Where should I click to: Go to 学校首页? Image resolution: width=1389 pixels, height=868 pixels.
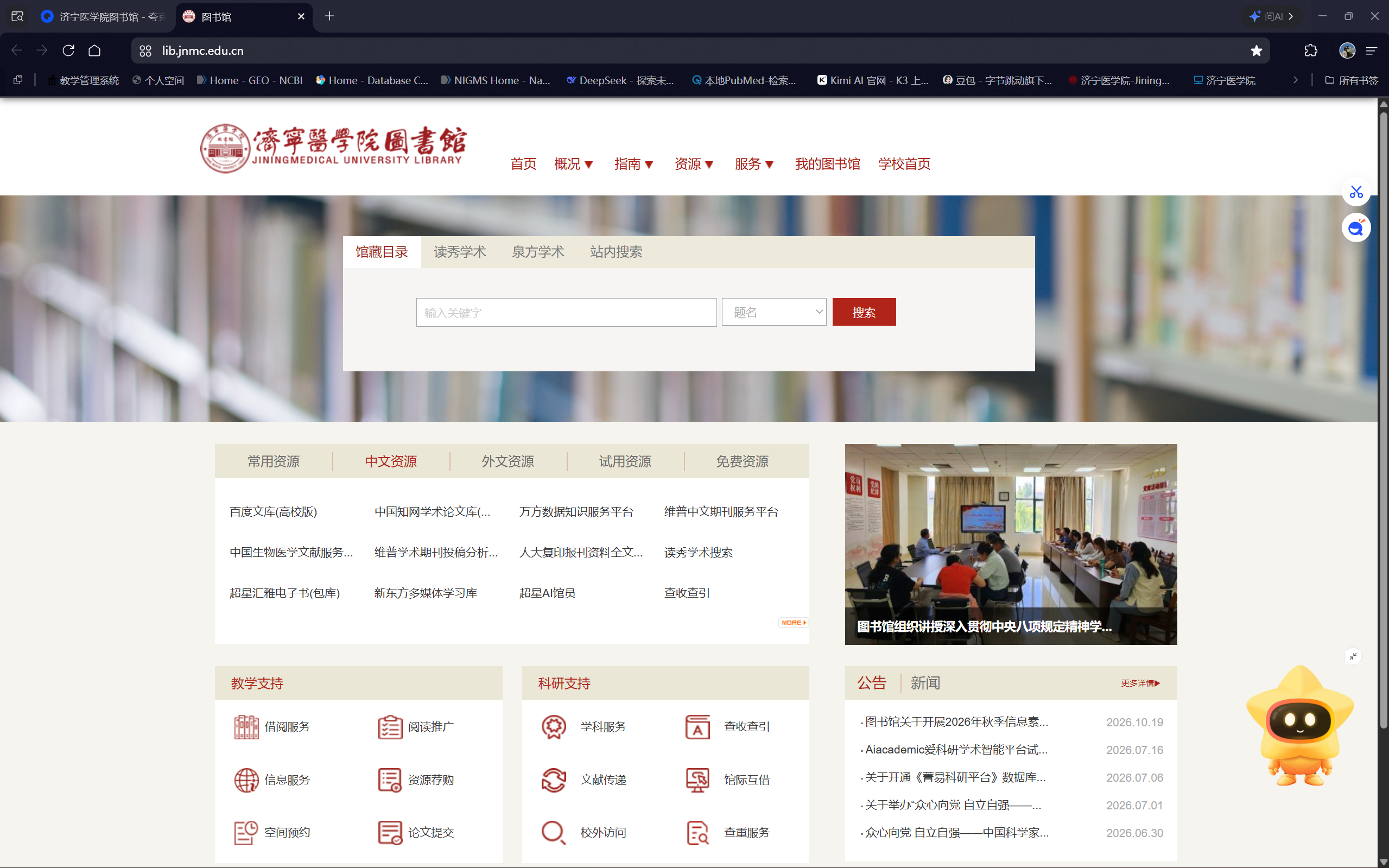point(904,164)
